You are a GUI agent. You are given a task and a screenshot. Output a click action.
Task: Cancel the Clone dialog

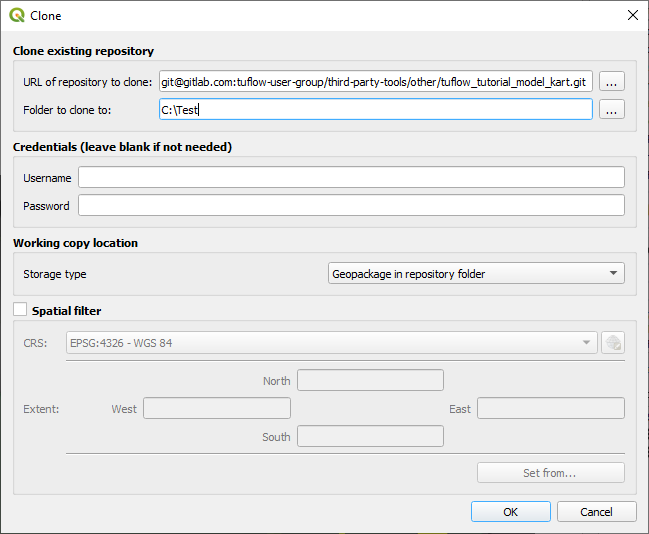tap(596, 512)
